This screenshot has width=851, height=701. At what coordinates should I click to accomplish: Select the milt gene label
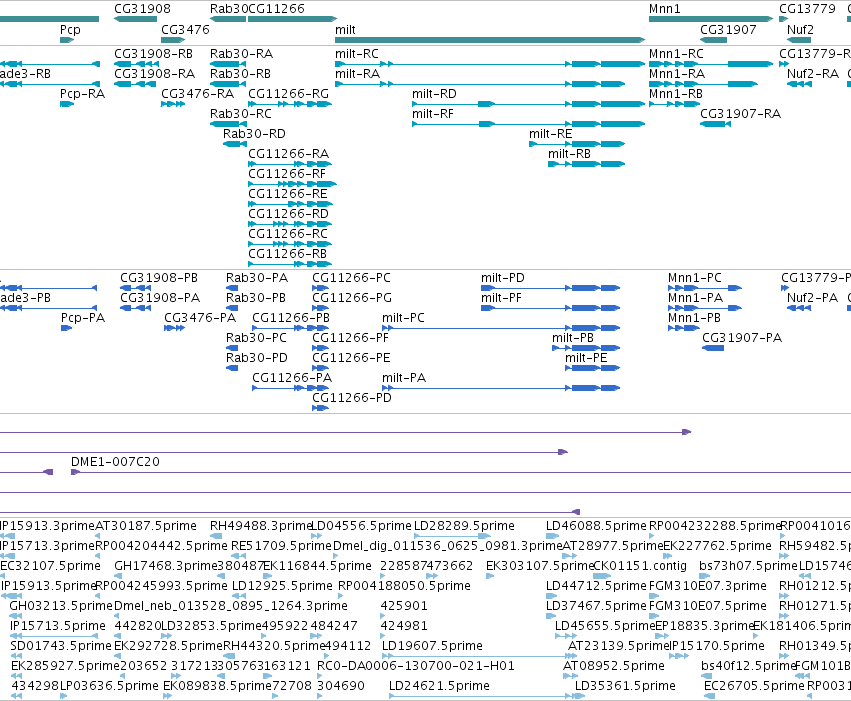(x=345, y=30)
